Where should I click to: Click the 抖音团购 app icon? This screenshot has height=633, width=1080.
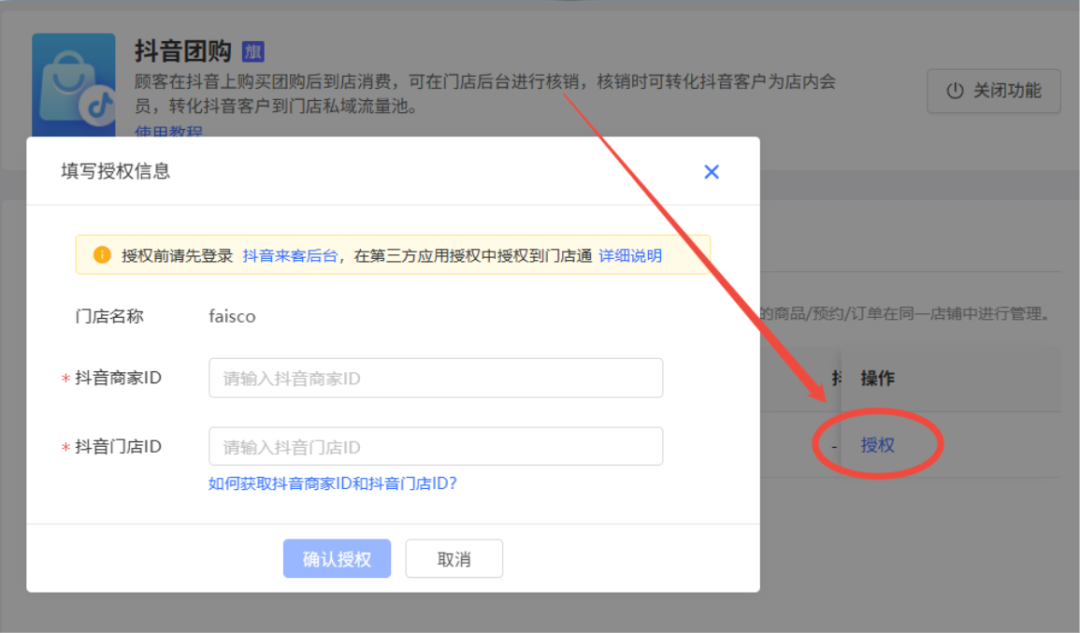pos(74,85)
